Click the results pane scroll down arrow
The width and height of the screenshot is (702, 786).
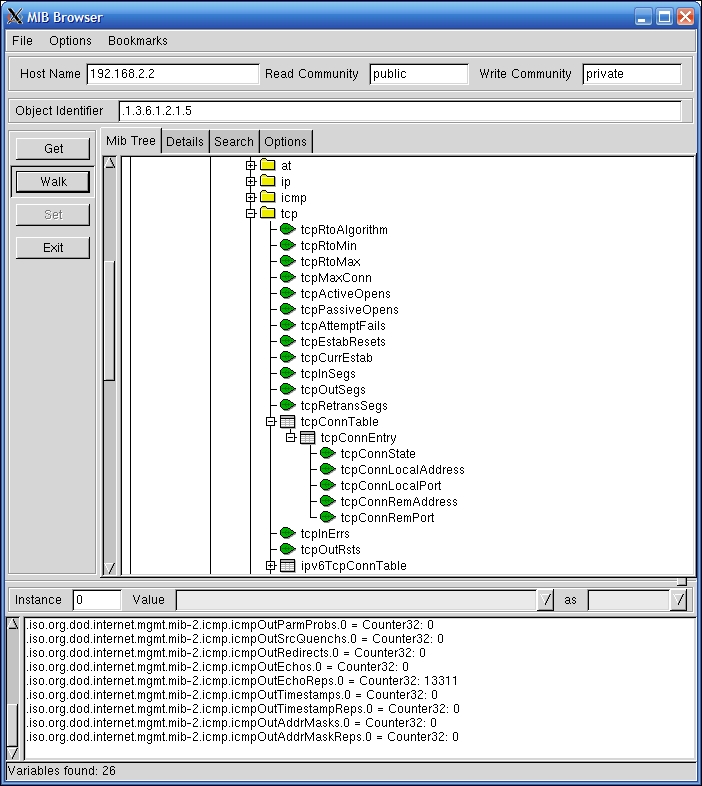pyautogui.click(x=13, y=753)
